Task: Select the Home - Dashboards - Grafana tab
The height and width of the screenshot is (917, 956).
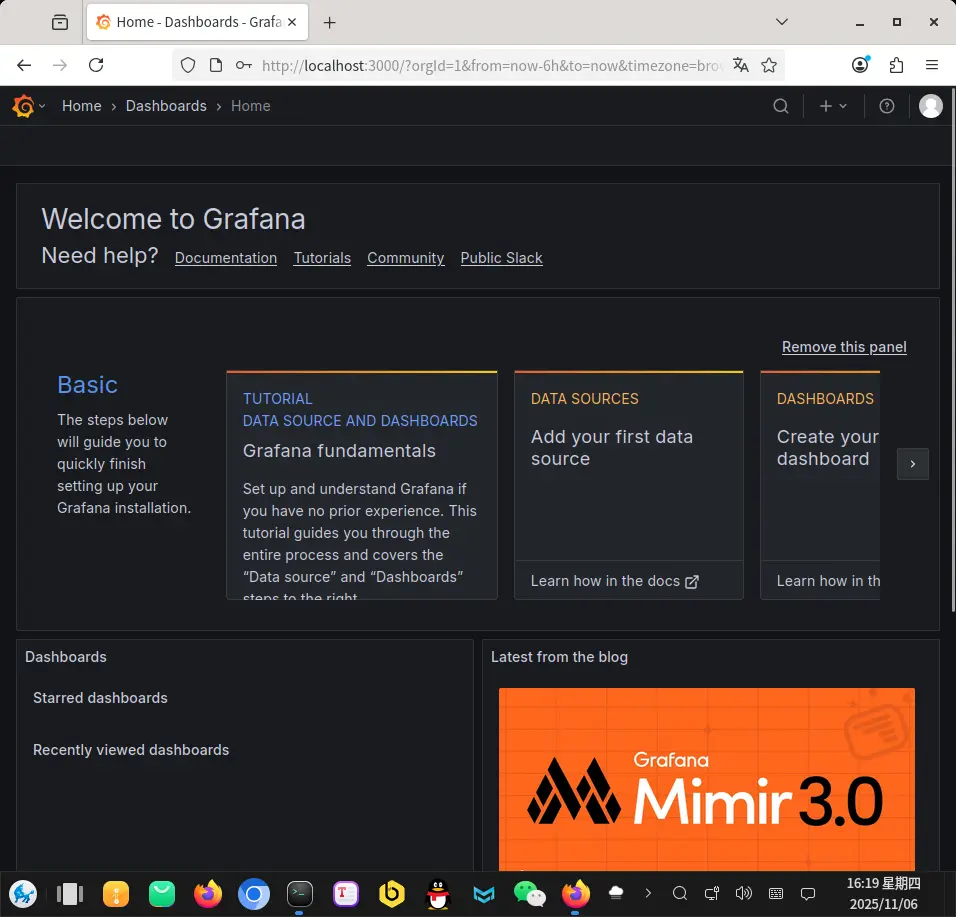Action: [x=197, y=23]
